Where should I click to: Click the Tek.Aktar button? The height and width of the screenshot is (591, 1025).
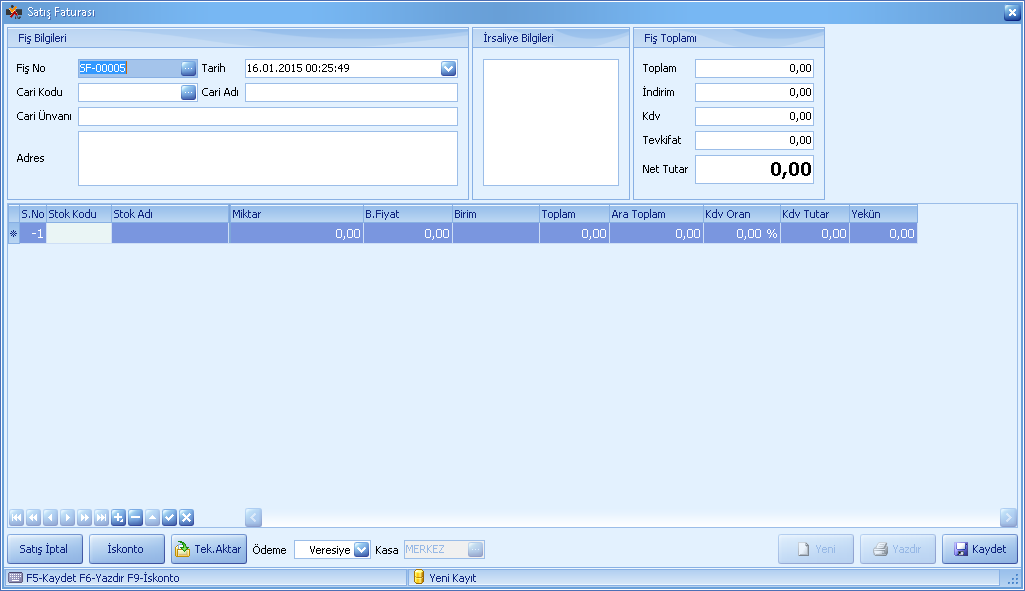click(x=208, y=549)
